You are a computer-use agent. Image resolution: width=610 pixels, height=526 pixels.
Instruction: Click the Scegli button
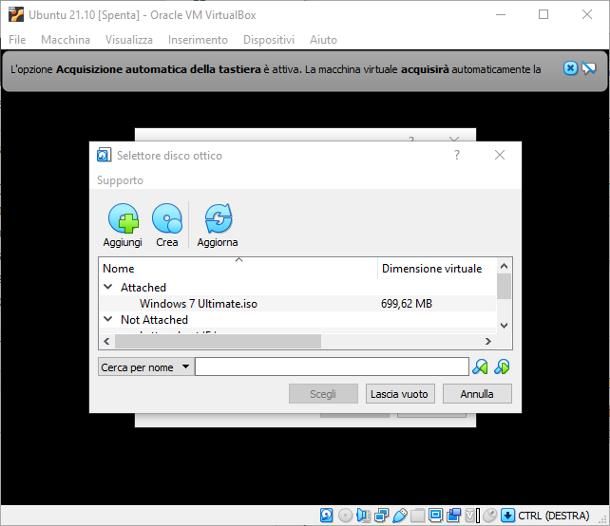point(323,394)
